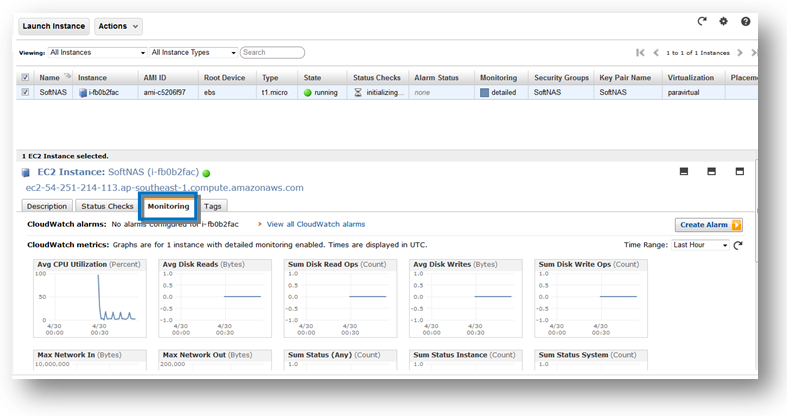Viewport: 787px width, 416px height.
Task: Toggle the select-all instances checkbox
Action: (x=25, y=77)
